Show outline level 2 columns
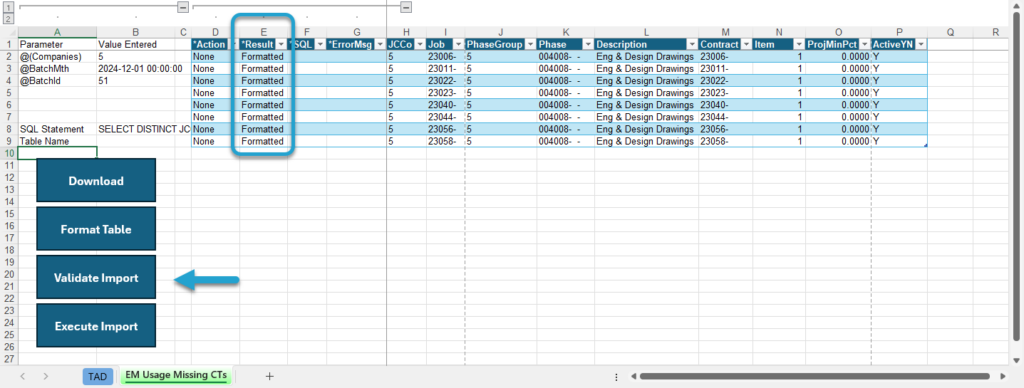Viewport: 1024px width, 388px height. click(8, 19)
